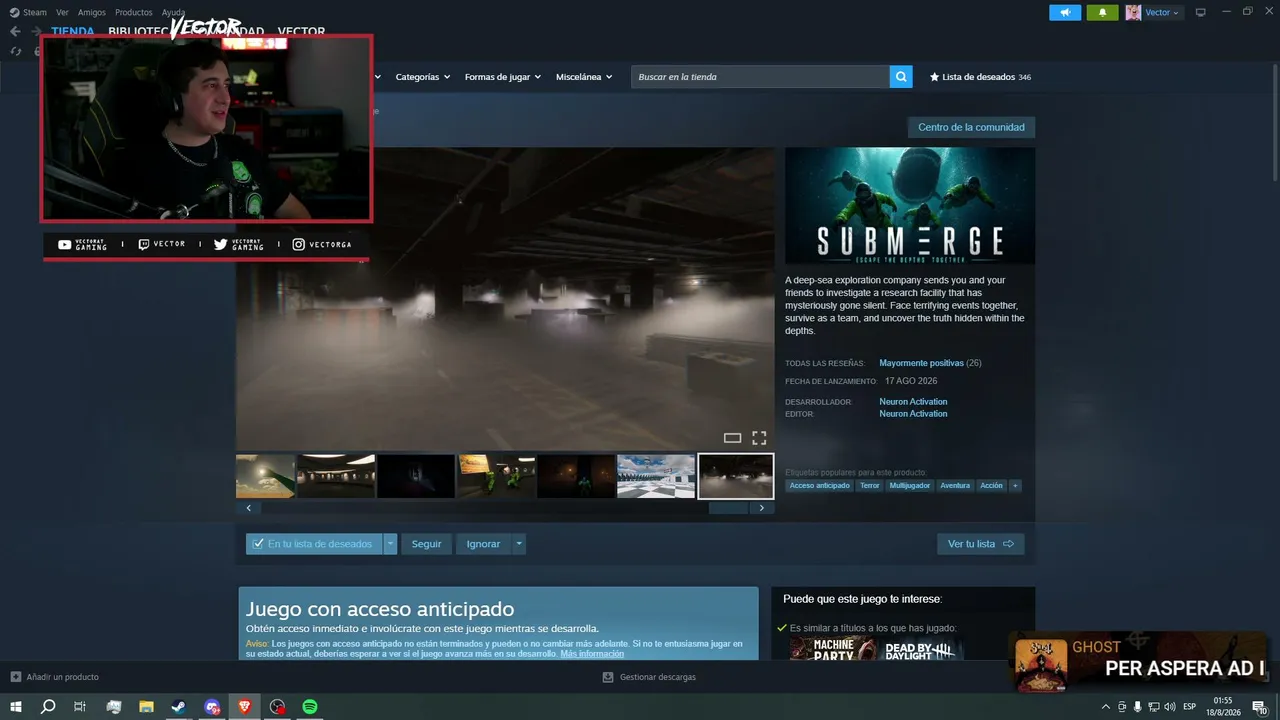This screenshot has height=720, width=1280.
Task: Click the plus icon for Añadir un producto
Action: point(15,677)
